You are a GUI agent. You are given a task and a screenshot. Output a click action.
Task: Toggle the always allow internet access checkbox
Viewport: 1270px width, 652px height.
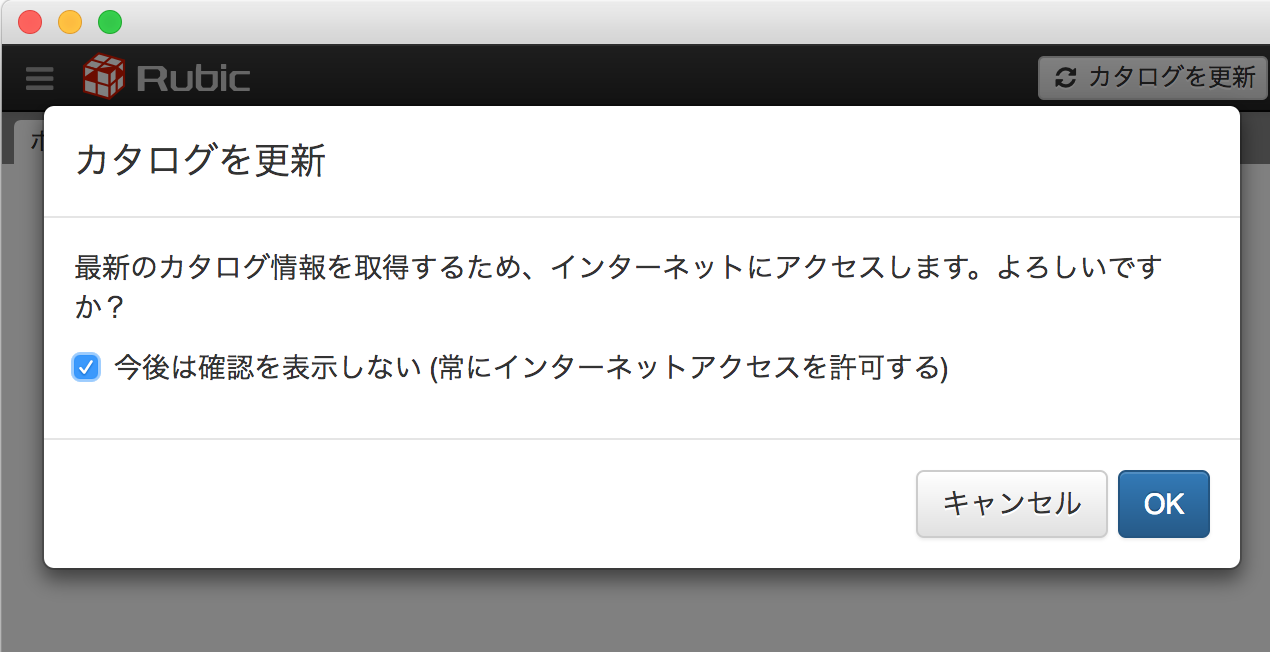[x=86, y=367]
